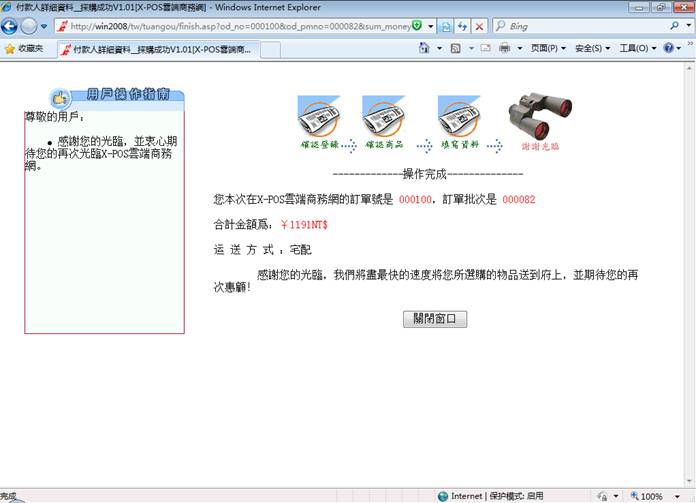Open the 工具(O) dropdown menu

[x=637, y=48]
